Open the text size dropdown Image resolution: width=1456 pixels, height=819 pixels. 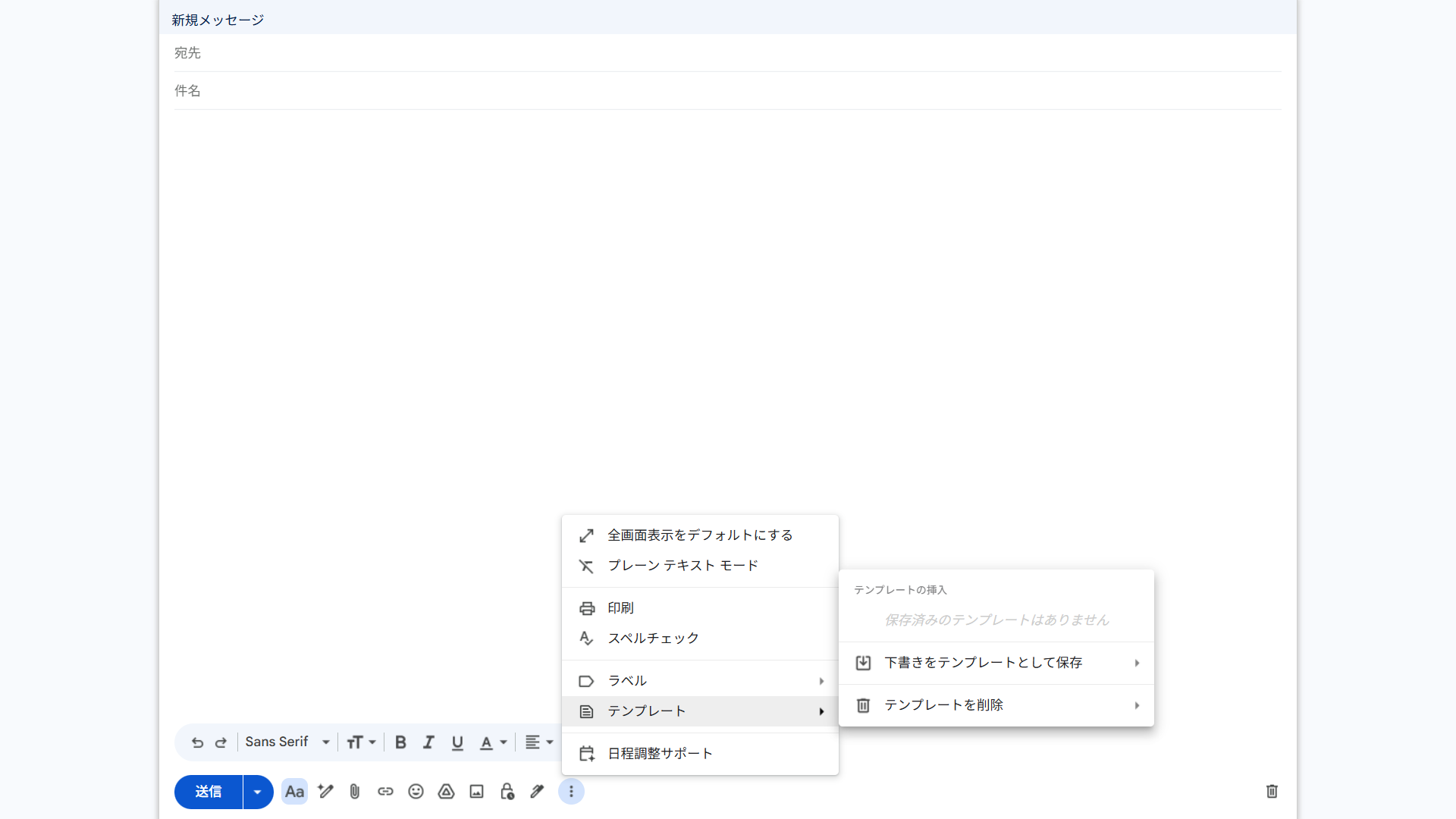click(x=361, y=742)
